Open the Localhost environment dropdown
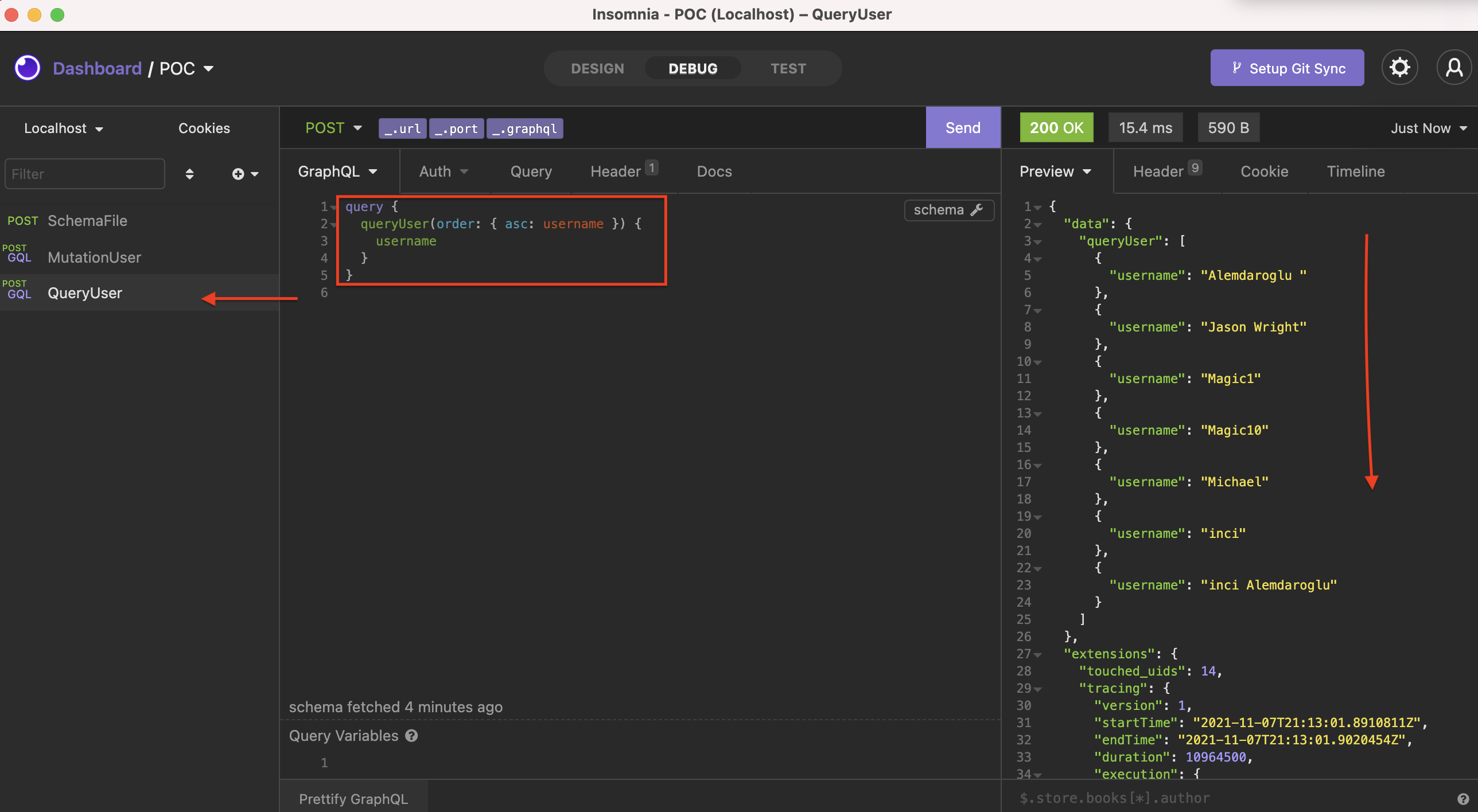Screen dimensions: 1478x812 click(x=63, y=128)
